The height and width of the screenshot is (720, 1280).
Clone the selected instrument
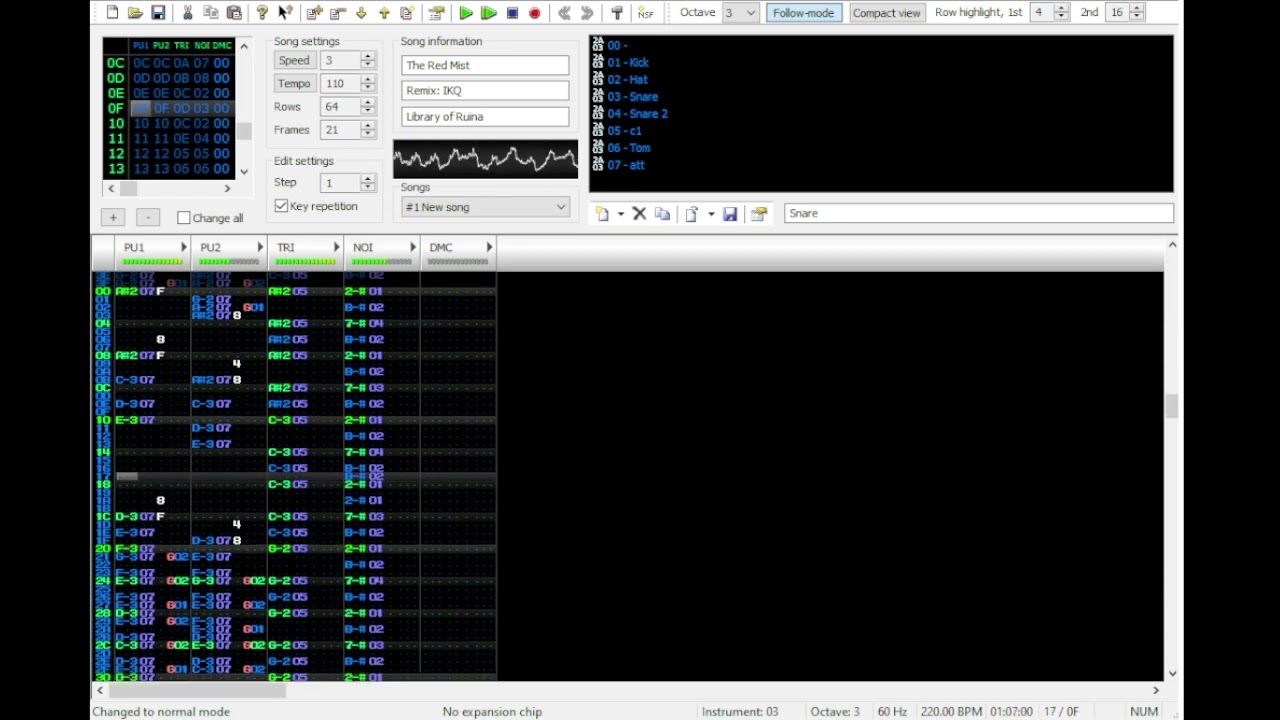662,214
